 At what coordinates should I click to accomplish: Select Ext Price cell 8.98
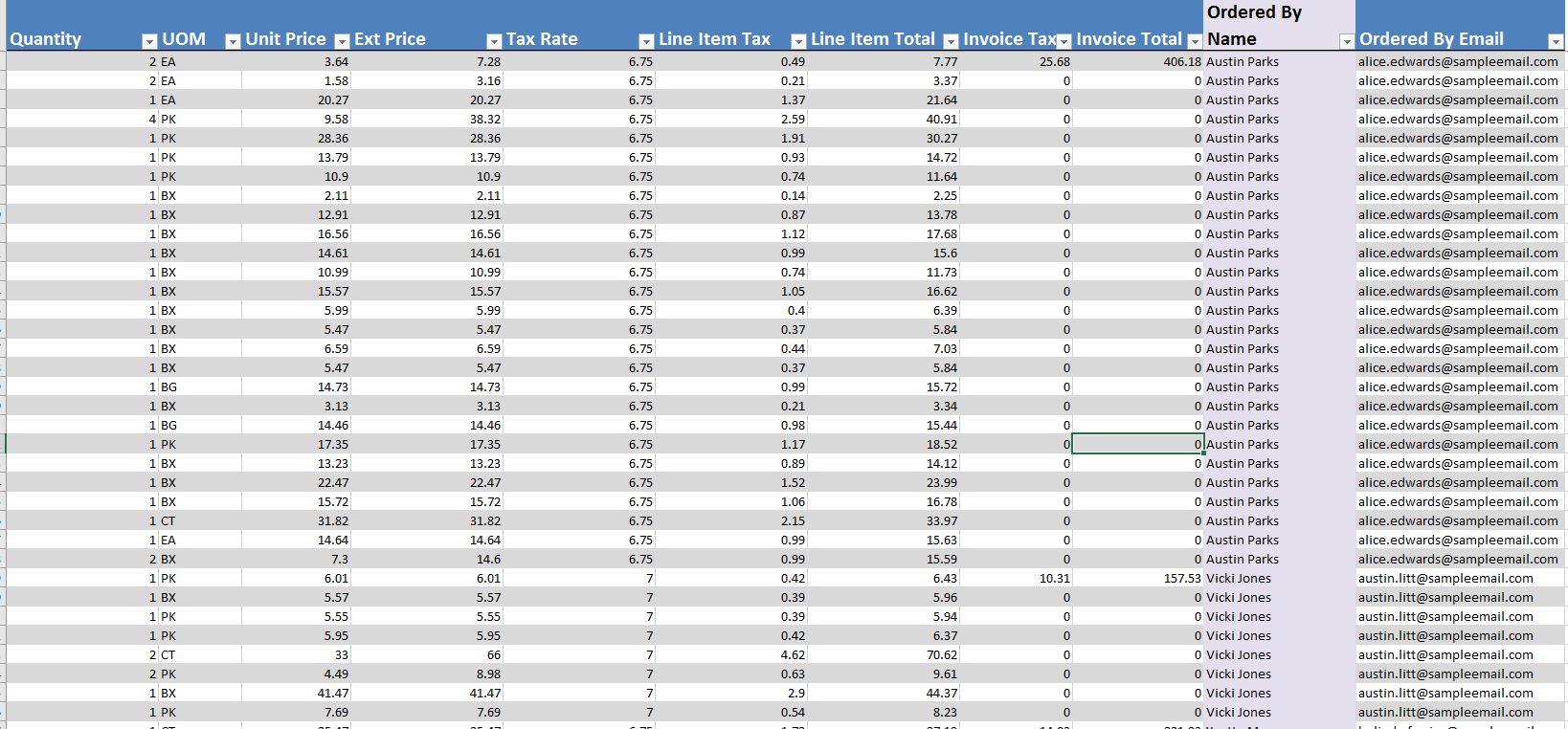coord(427,674)
